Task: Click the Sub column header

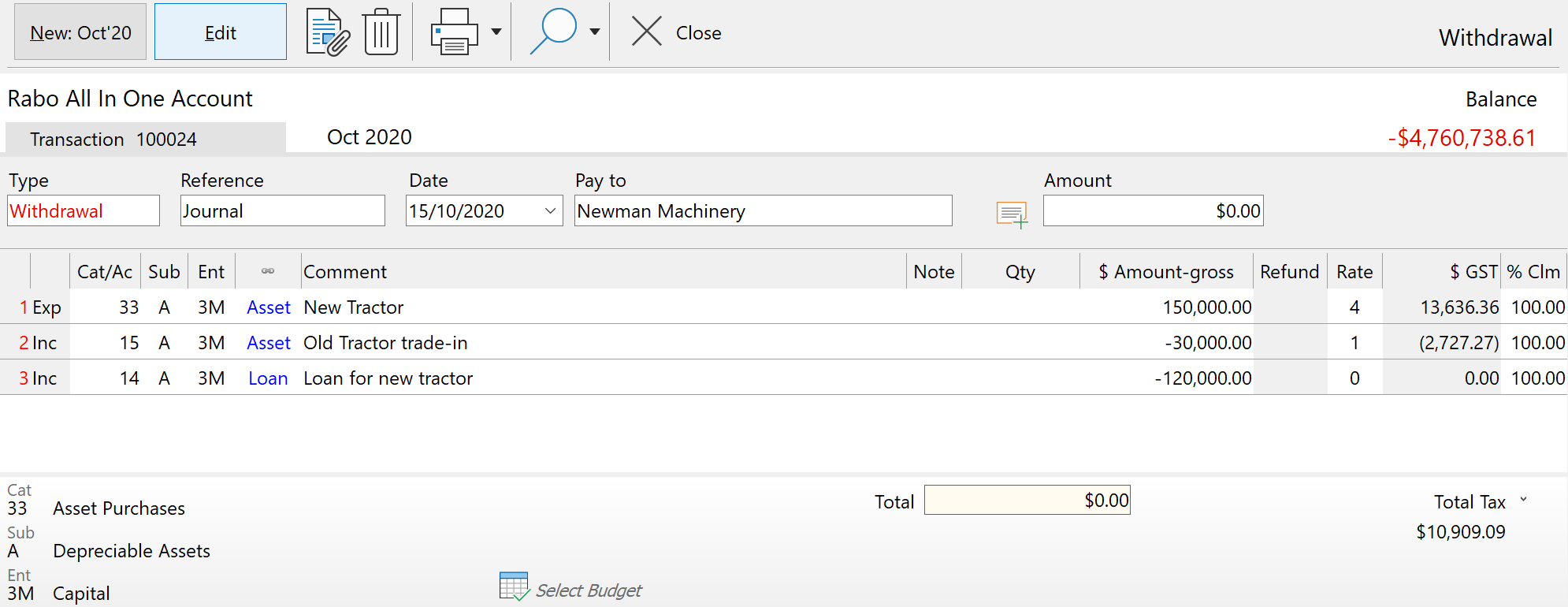Action: [x=164, y=272]
